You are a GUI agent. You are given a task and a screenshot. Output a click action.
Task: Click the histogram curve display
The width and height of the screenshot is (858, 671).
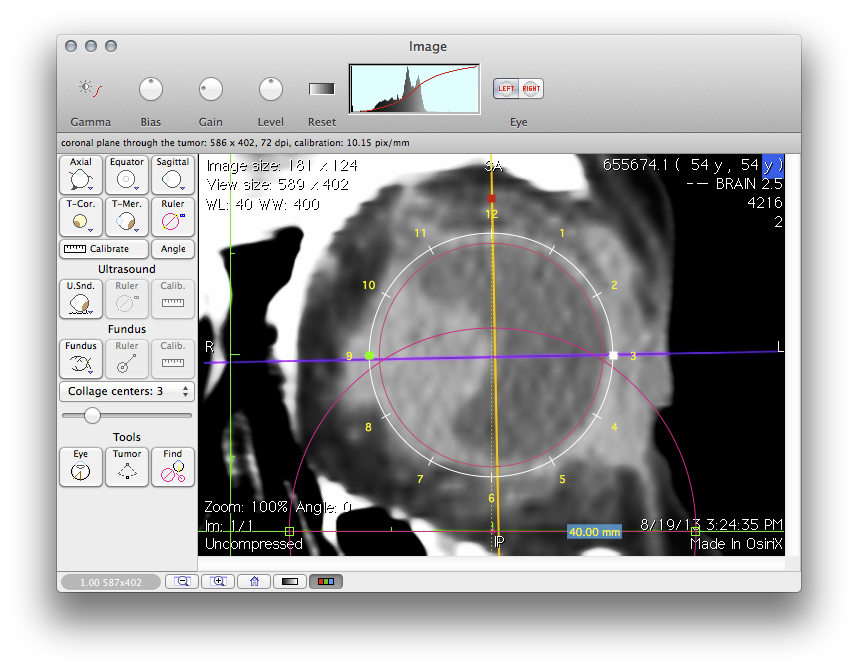pyautogui.click(x=414, y=89)
